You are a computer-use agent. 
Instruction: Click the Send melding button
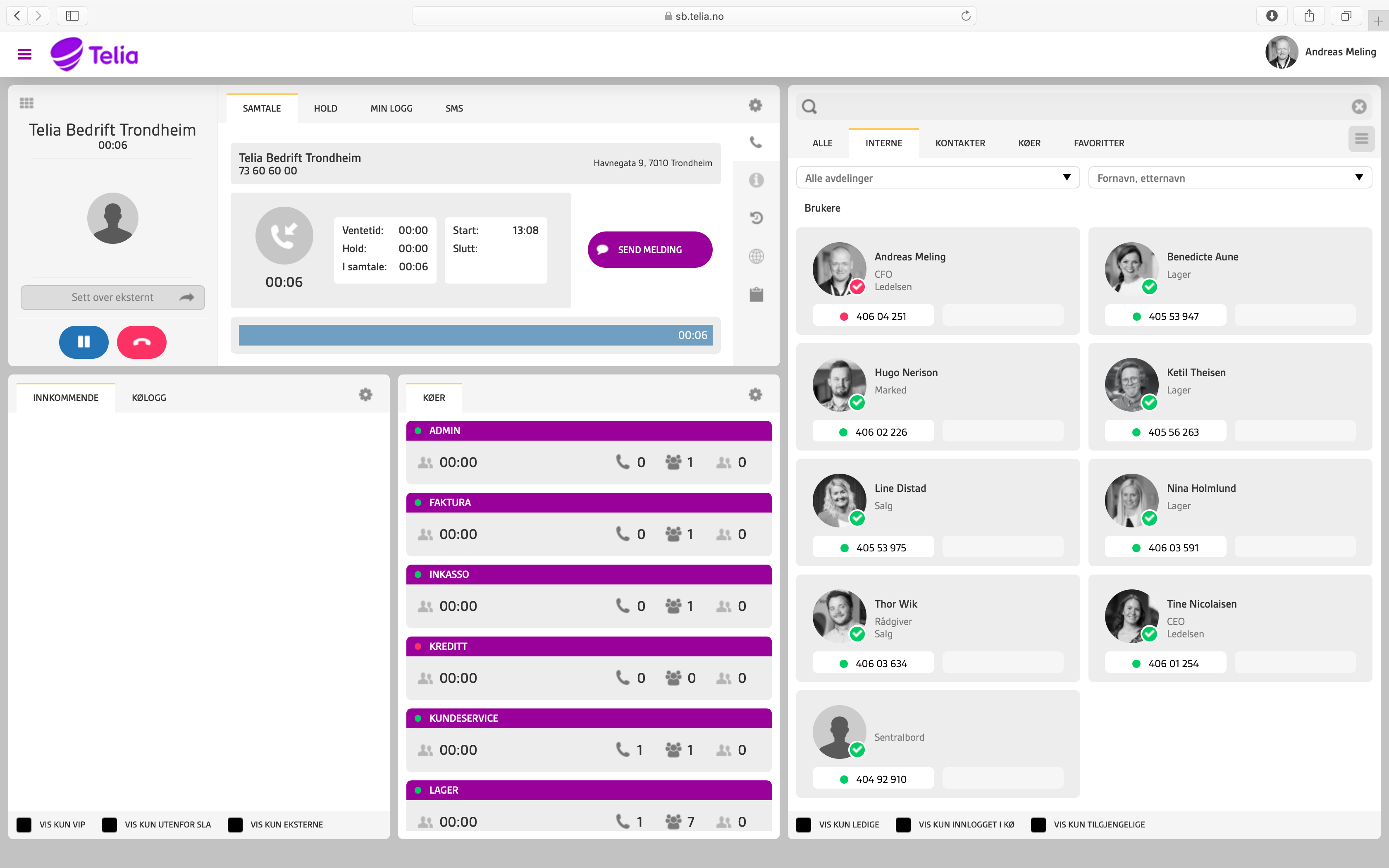[x=650, y=250]
